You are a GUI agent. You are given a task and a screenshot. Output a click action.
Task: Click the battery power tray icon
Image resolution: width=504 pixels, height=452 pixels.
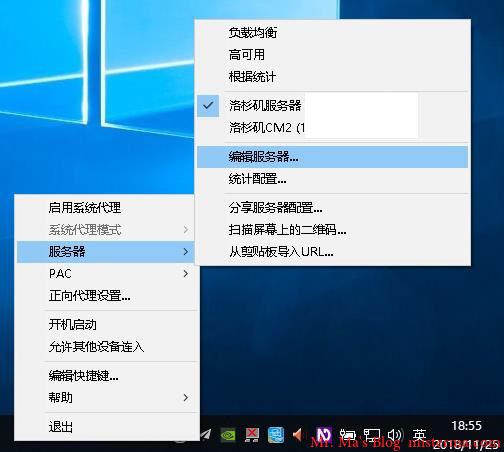click(x=348, y=435)
